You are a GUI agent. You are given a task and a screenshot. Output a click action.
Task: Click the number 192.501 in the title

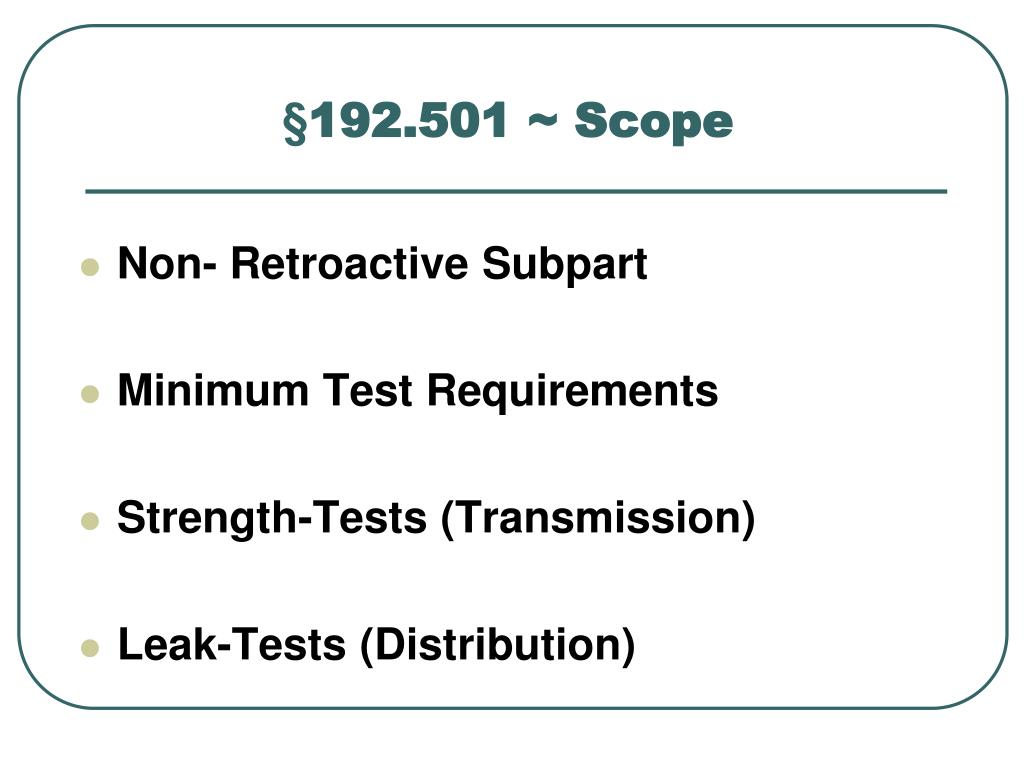[x=408, y=121]
